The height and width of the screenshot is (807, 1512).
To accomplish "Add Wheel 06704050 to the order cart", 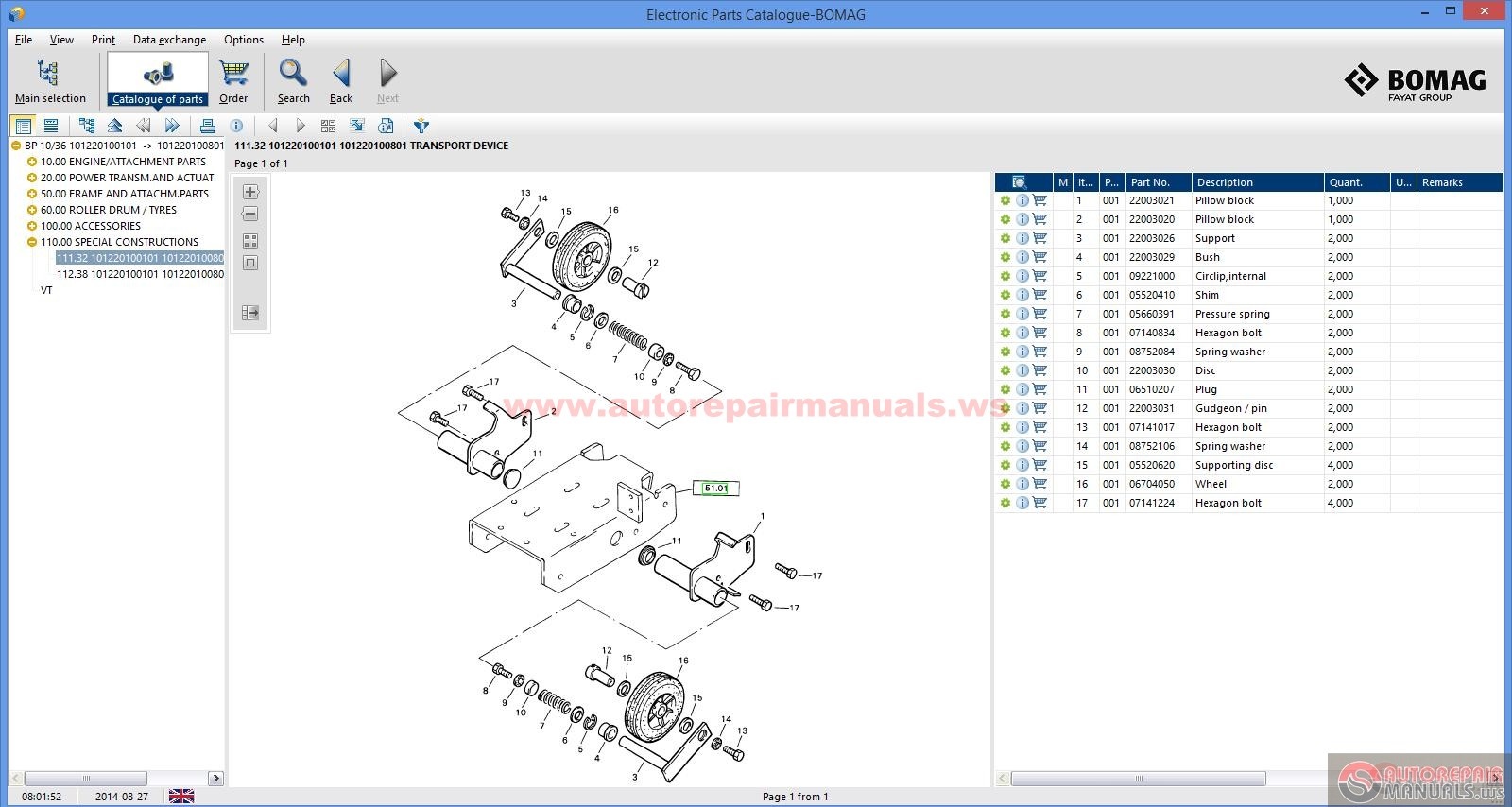I will click(x=1039, y=484).
